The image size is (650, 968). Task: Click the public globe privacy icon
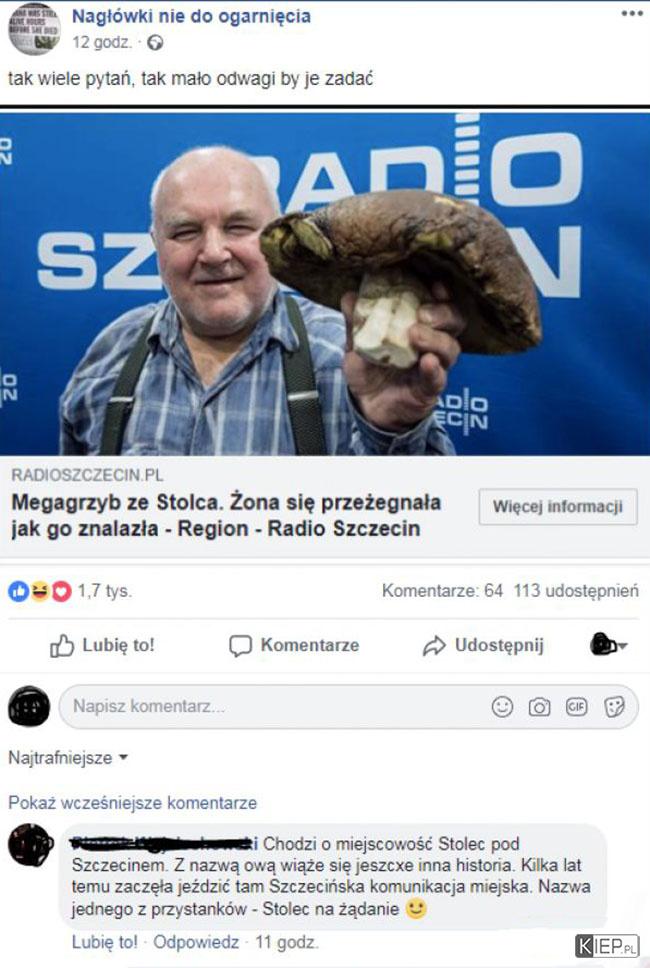click(x=155, y=43)
